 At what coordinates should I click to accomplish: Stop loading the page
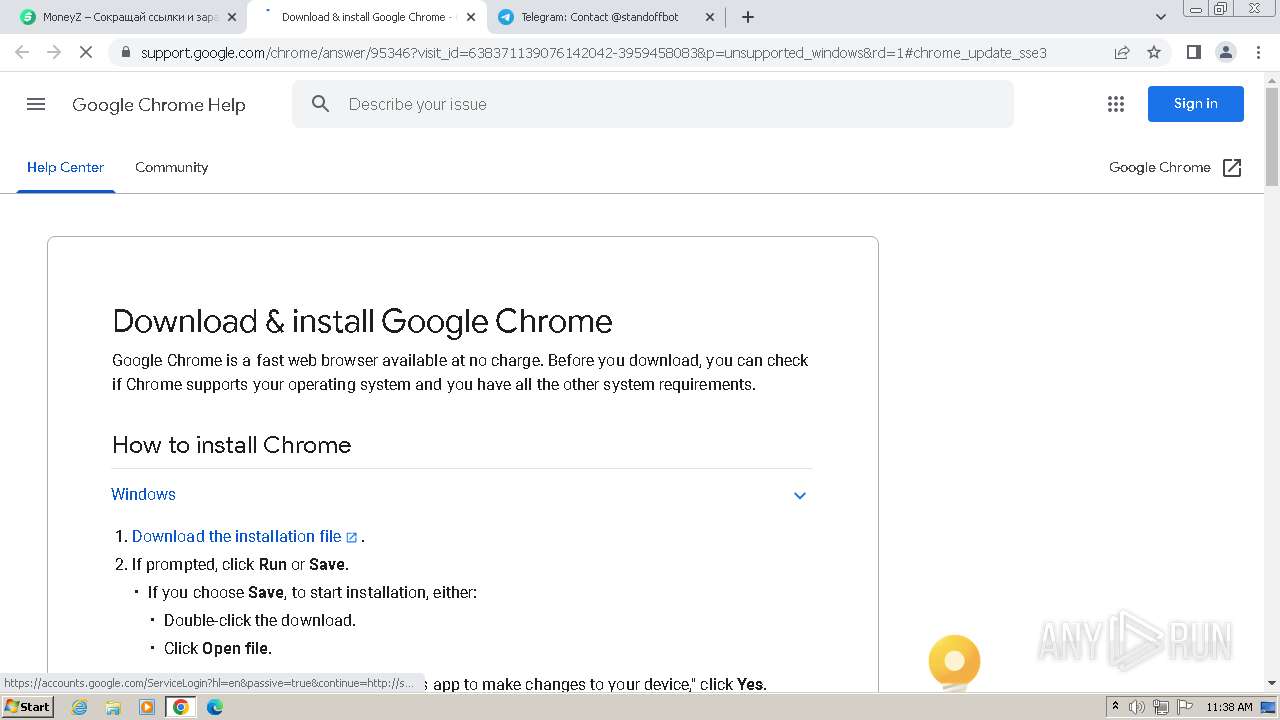pyautogui.click(x=86, y=52)
